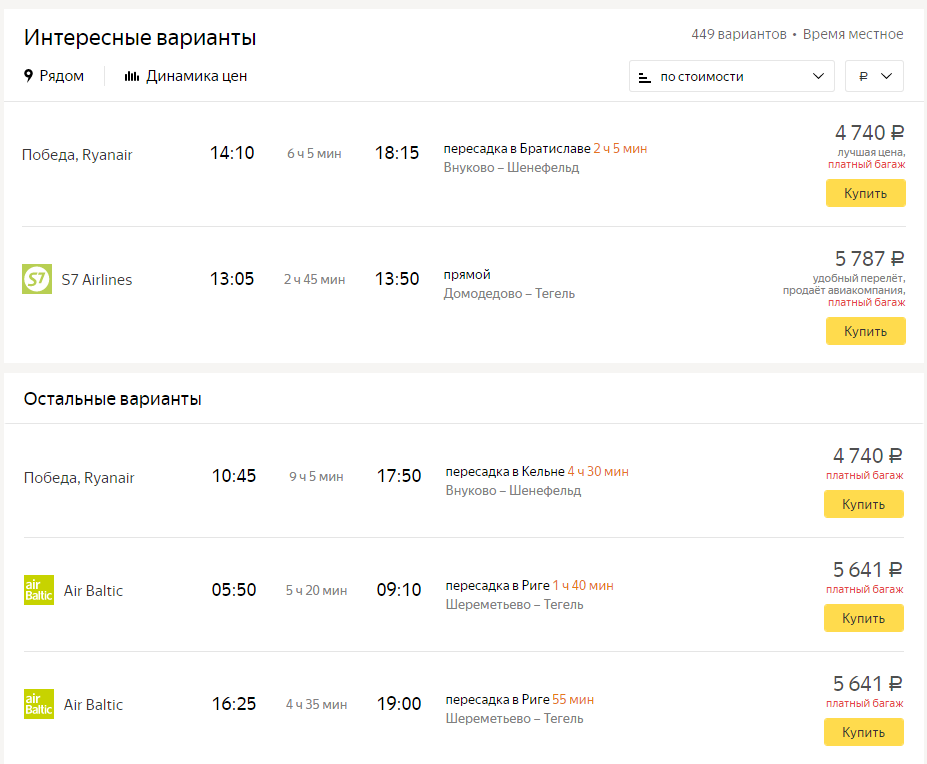Click the chevron arrow of the sort dropdown
This screenshot has height=764, width=927.
tap(818, 76)
